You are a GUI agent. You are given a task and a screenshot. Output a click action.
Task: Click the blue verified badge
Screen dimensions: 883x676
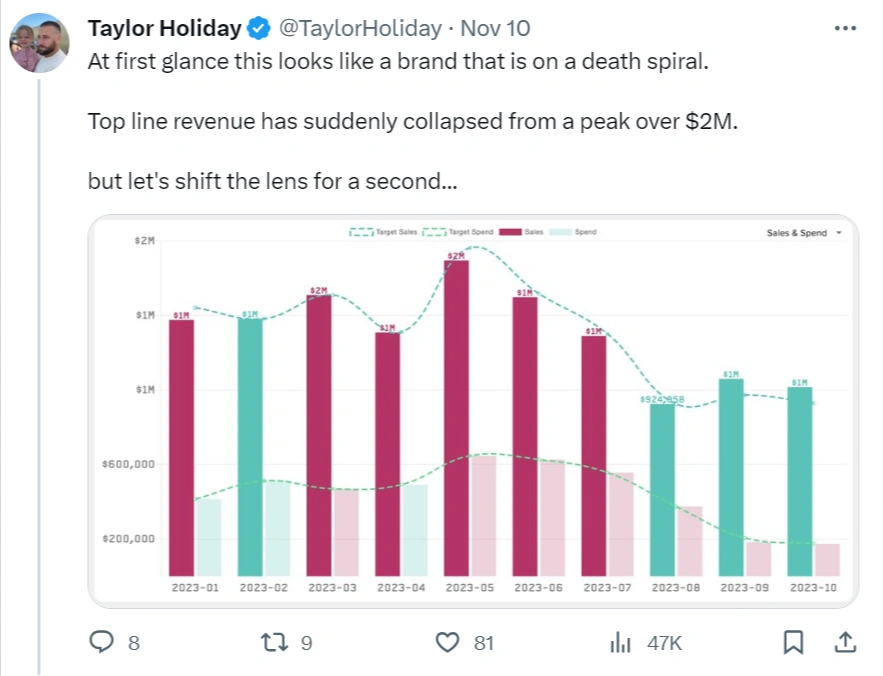click(x=258, y=28)
